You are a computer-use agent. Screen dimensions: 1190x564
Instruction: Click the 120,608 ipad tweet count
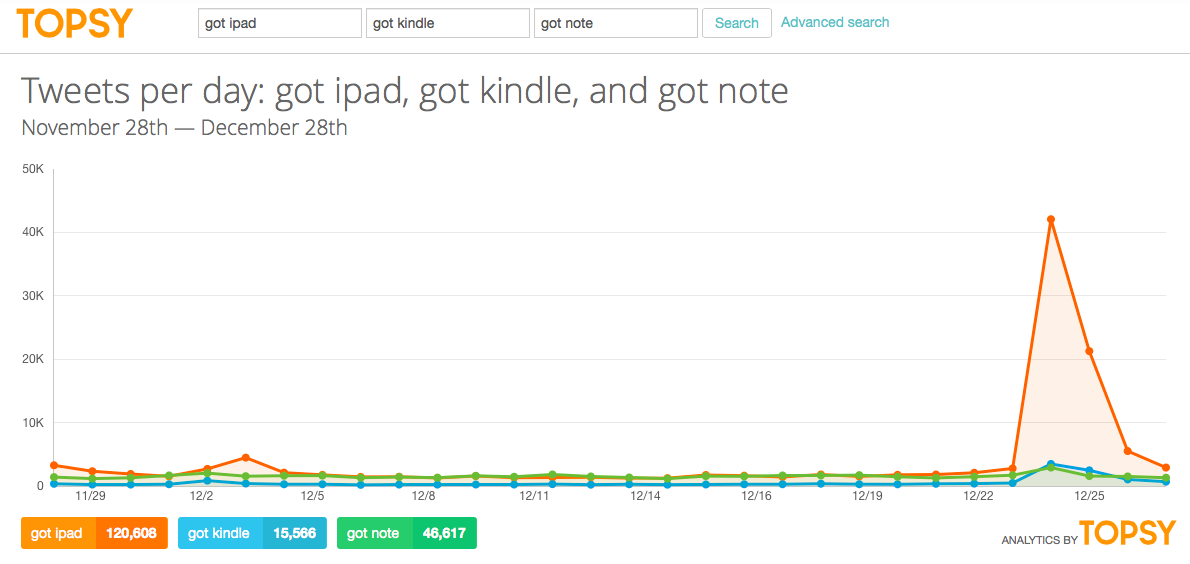click(x=131, y=533)
